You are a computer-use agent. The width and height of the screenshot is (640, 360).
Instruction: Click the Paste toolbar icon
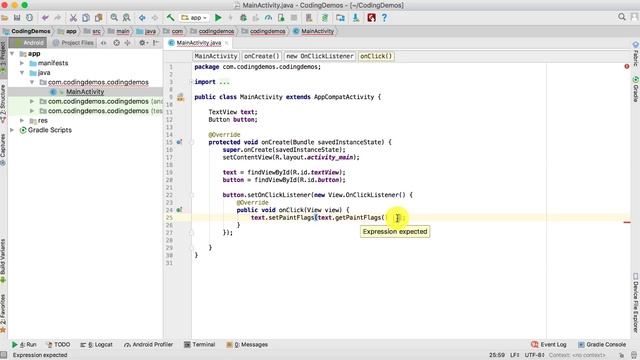(x=98, y=18)
